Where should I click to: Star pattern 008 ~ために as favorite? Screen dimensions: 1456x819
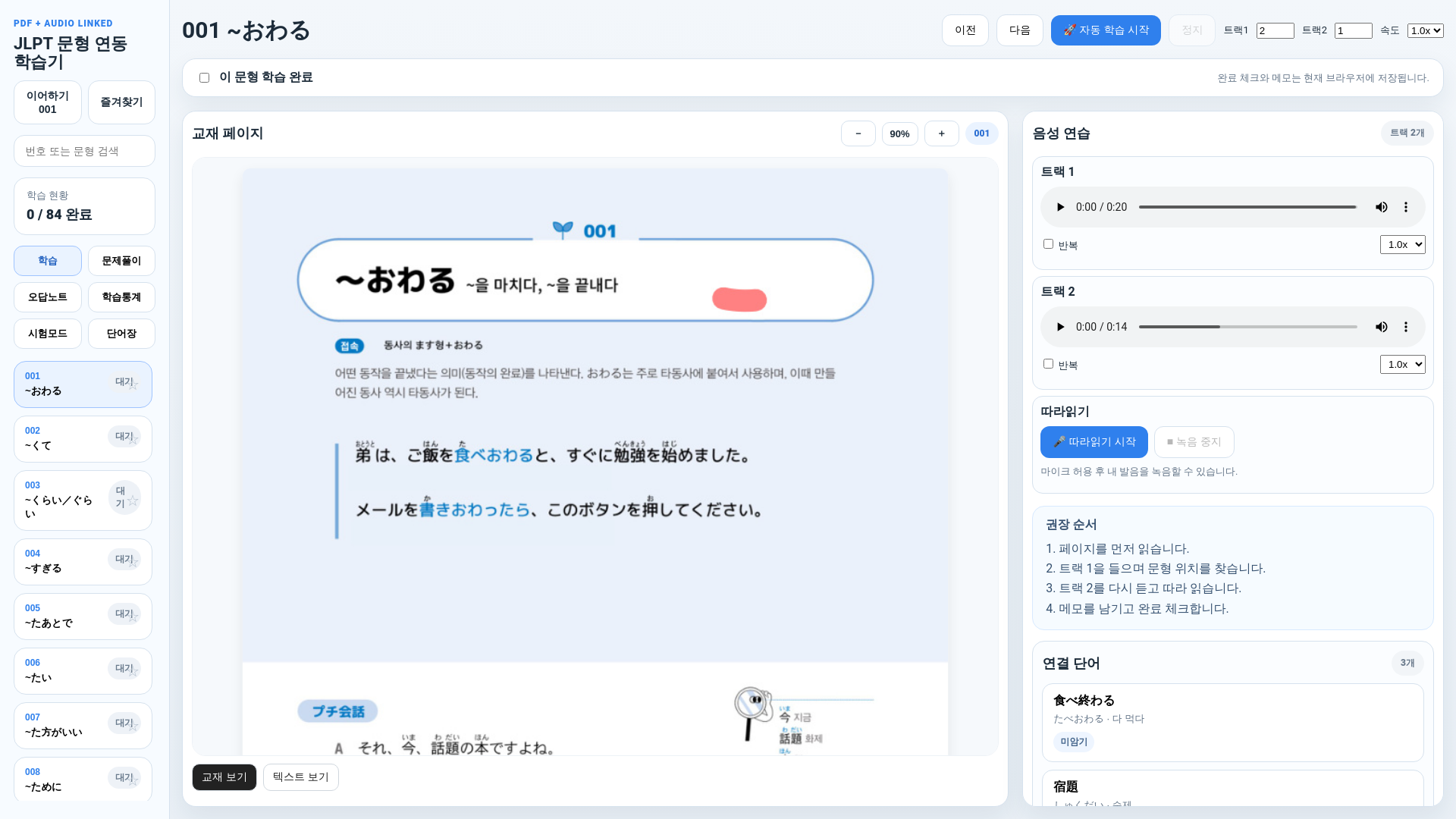[x=133, y=780]
